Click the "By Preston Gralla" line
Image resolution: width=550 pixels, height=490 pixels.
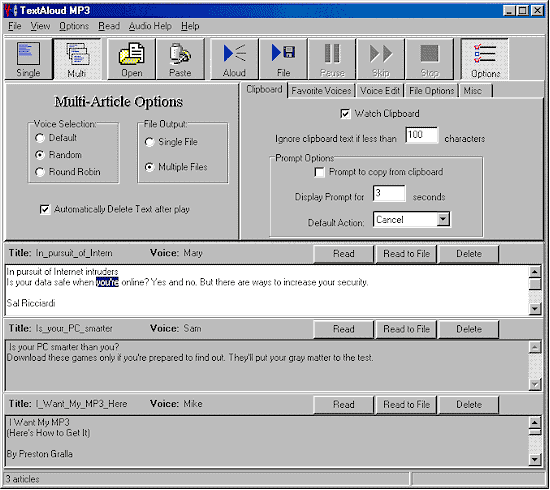point(40,454)
